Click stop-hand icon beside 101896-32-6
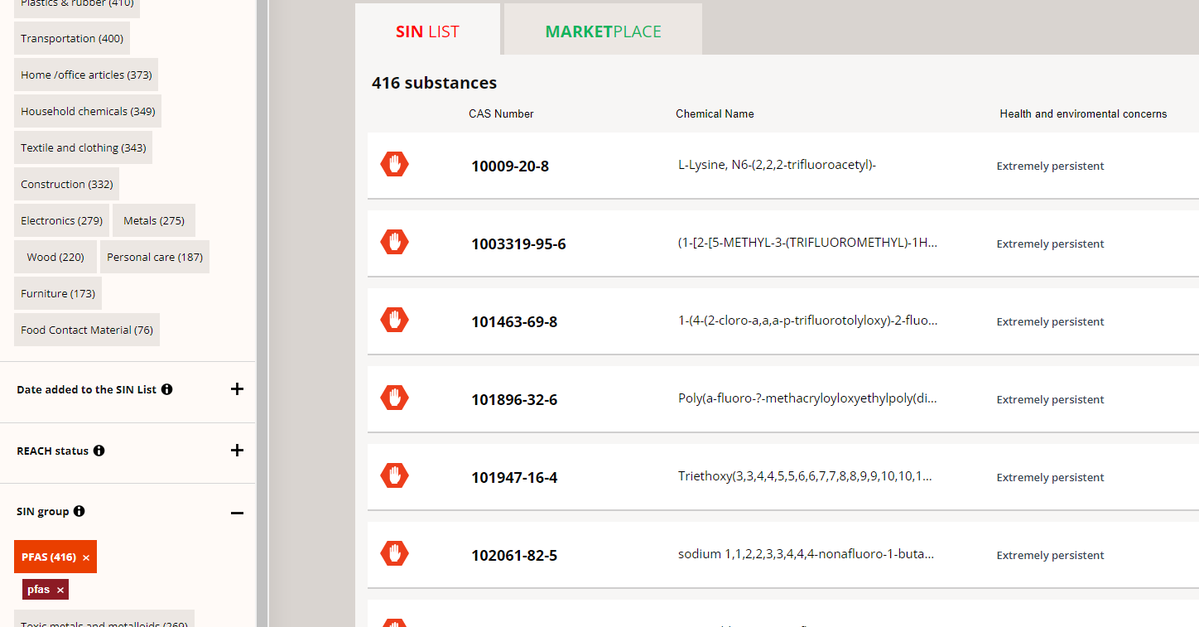This screenshot has width=1199, height=627. (x=394, y=398)
